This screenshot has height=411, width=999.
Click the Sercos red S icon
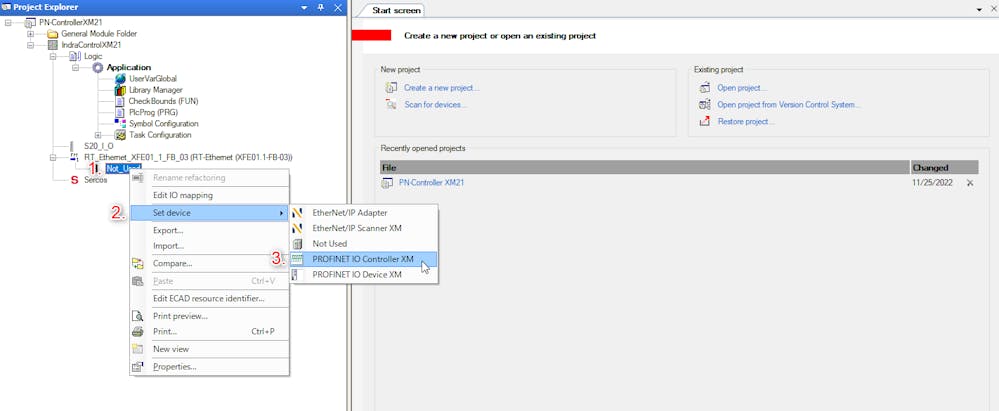pyautogui.click(x=75, y=180)
